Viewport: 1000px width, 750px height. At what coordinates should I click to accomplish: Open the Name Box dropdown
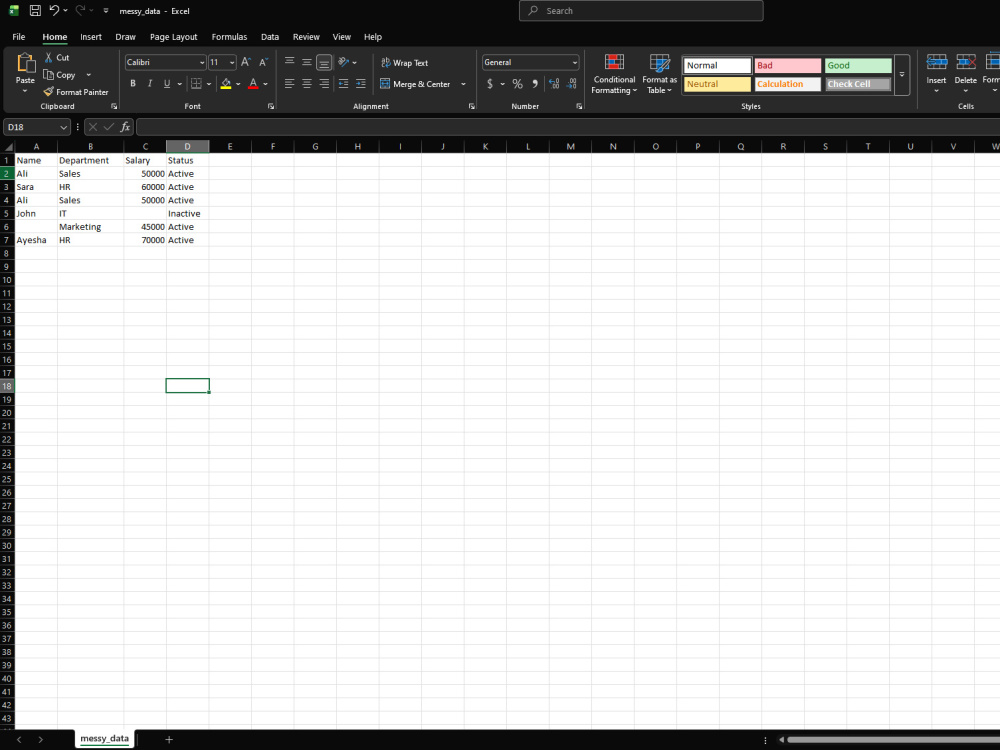(63, 127)
